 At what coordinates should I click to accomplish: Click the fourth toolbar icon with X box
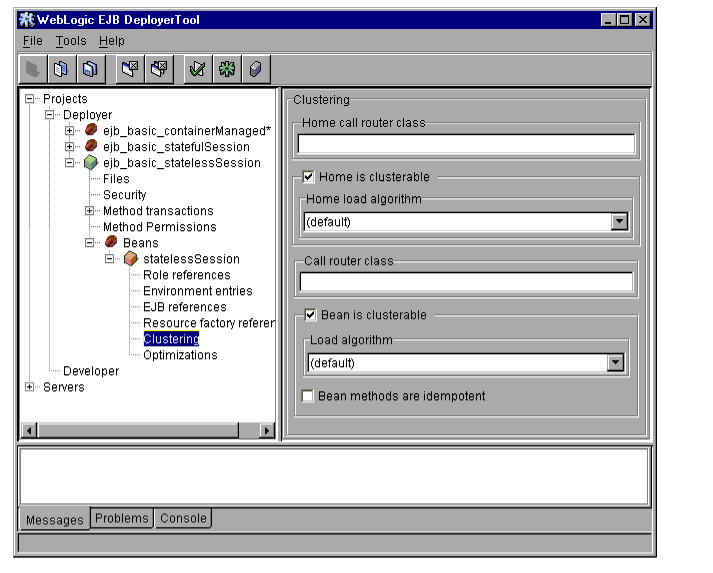[x=130, y=70]
